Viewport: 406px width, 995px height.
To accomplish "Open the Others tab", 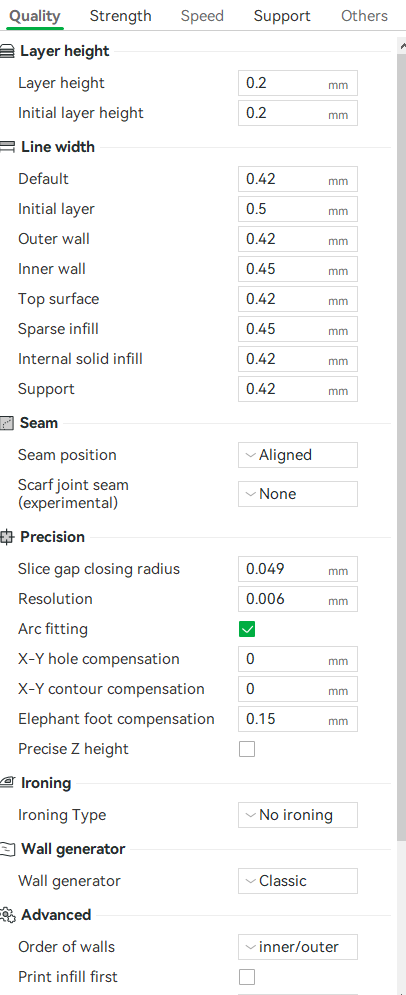I will [364, 16].
